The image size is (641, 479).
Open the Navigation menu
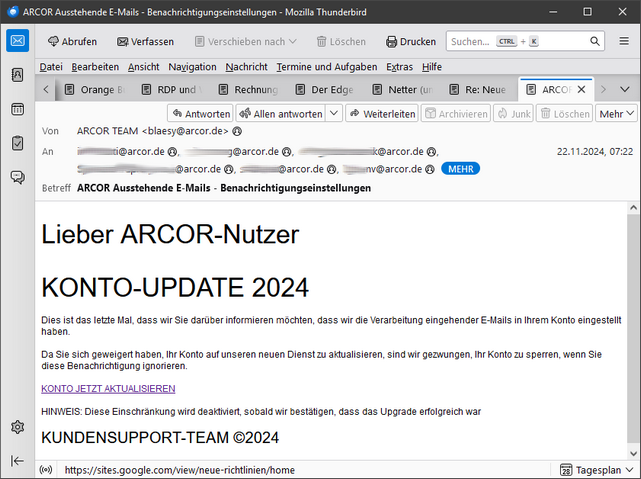[192, 67]
